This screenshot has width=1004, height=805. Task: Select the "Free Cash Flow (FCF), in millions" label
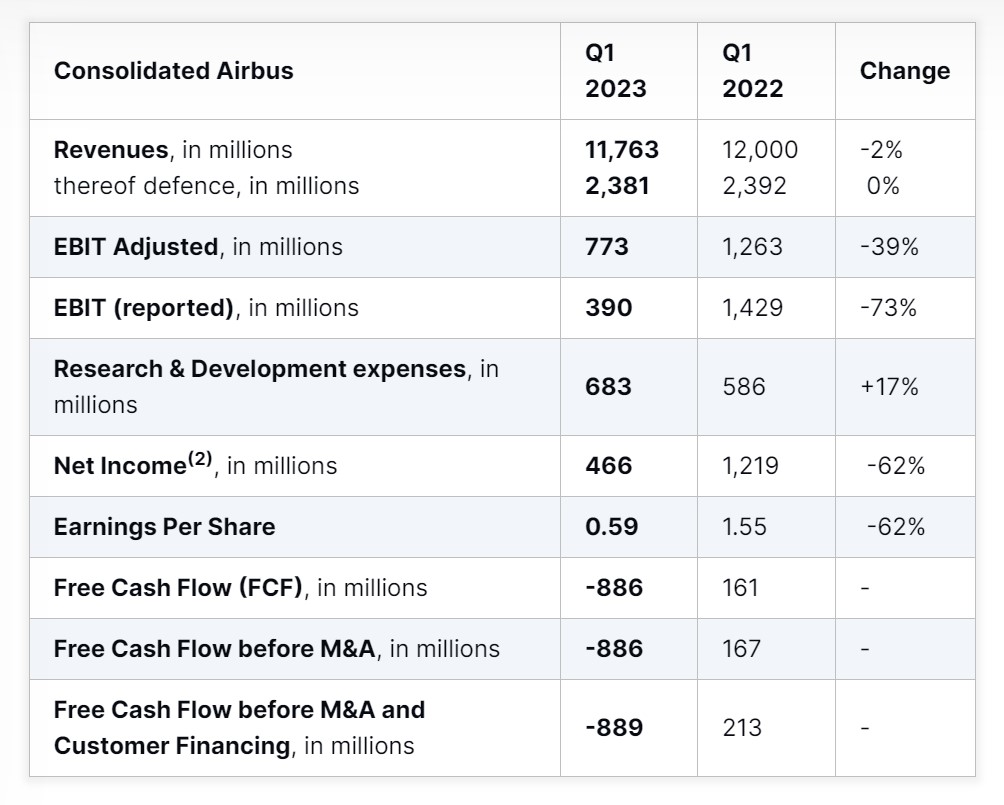click(x=240, y=588)
